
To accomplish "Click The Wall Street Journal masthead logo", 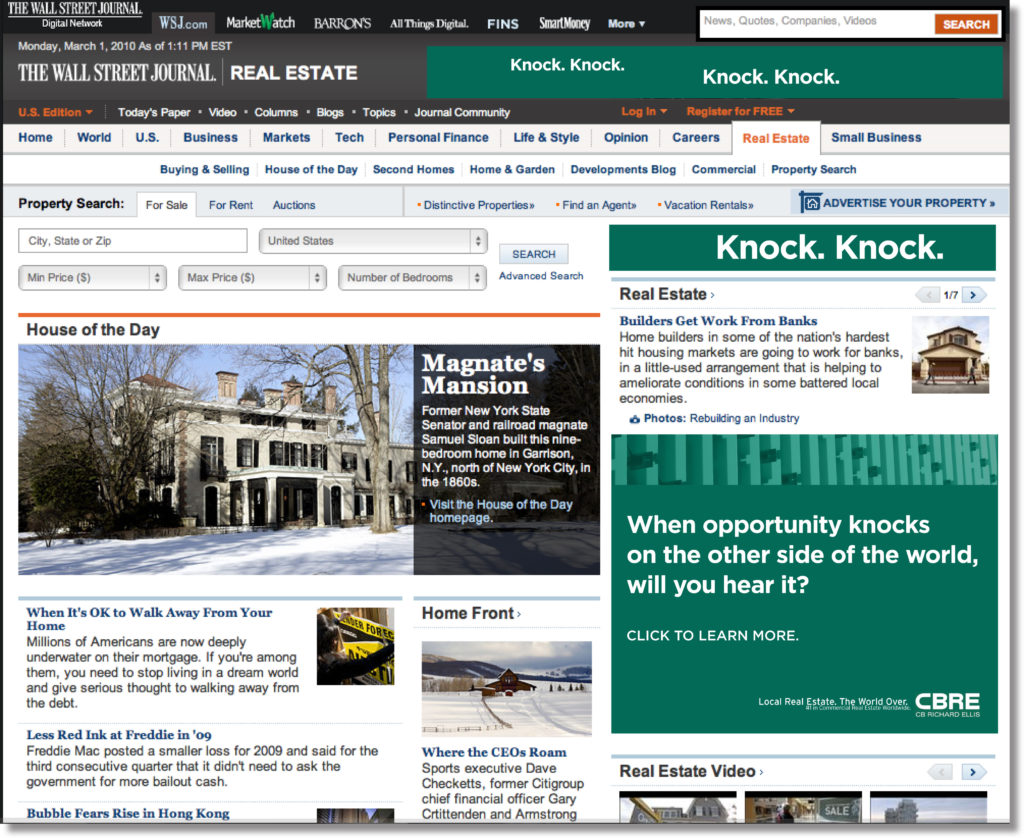I will (117, 73).
